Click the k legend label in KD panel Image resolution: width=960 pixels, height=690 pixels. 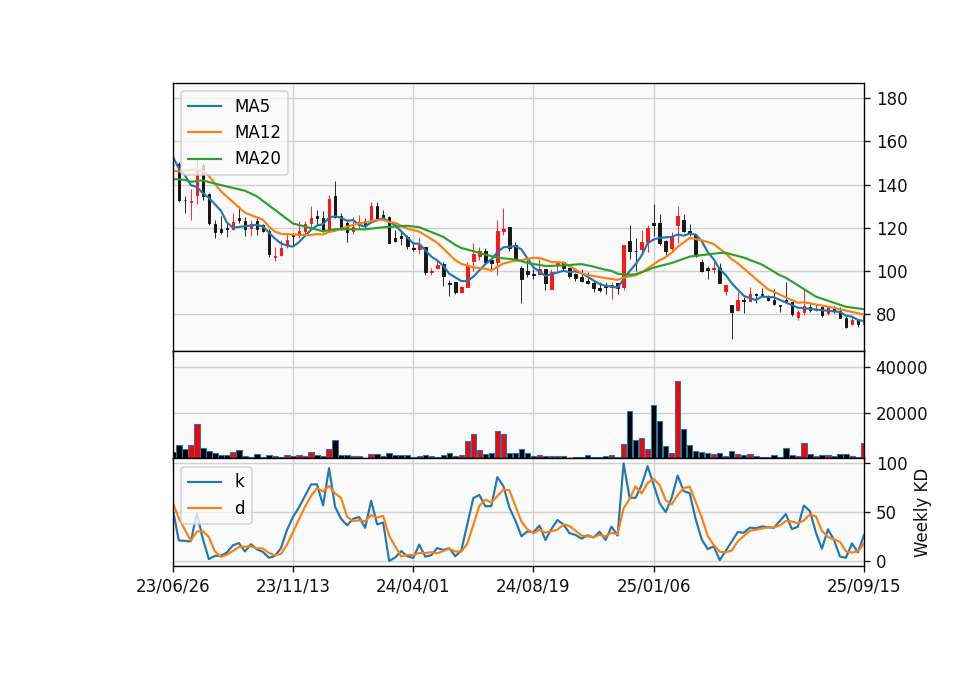coord(239,481)
